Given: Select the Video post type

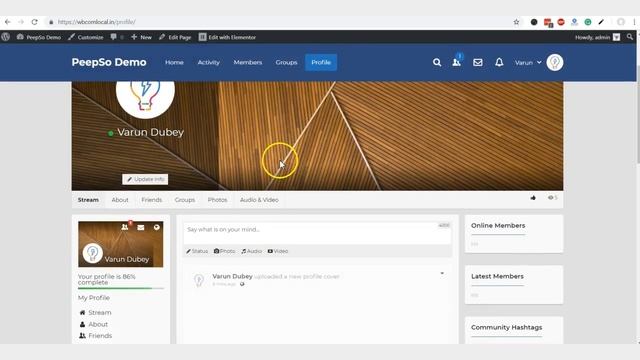Looking at the screenshot, I should click(278, 251).
